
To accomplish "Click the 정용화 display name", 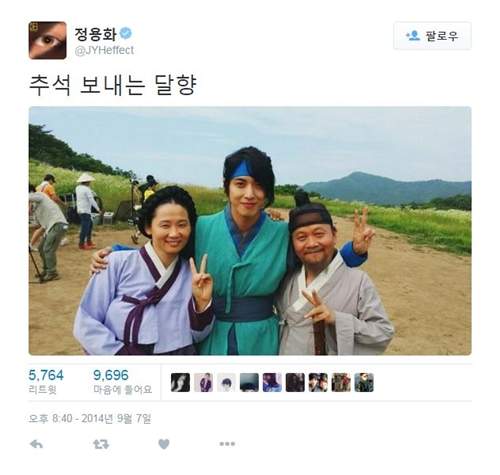I will tap(95, 34).
